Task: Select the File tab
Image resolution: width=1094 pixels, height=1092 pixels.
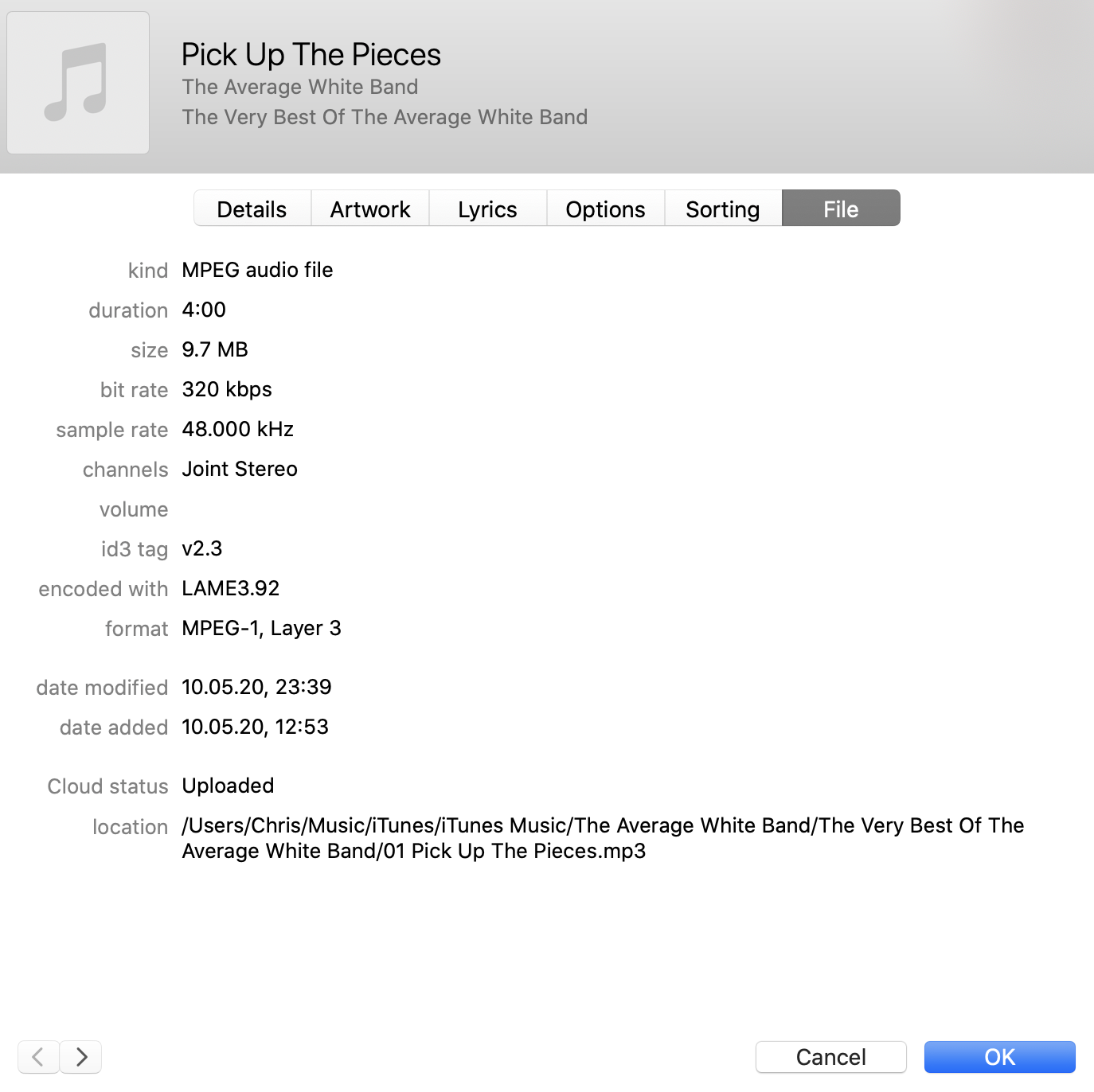Action: pyautogui.click(x=841, y=209)
